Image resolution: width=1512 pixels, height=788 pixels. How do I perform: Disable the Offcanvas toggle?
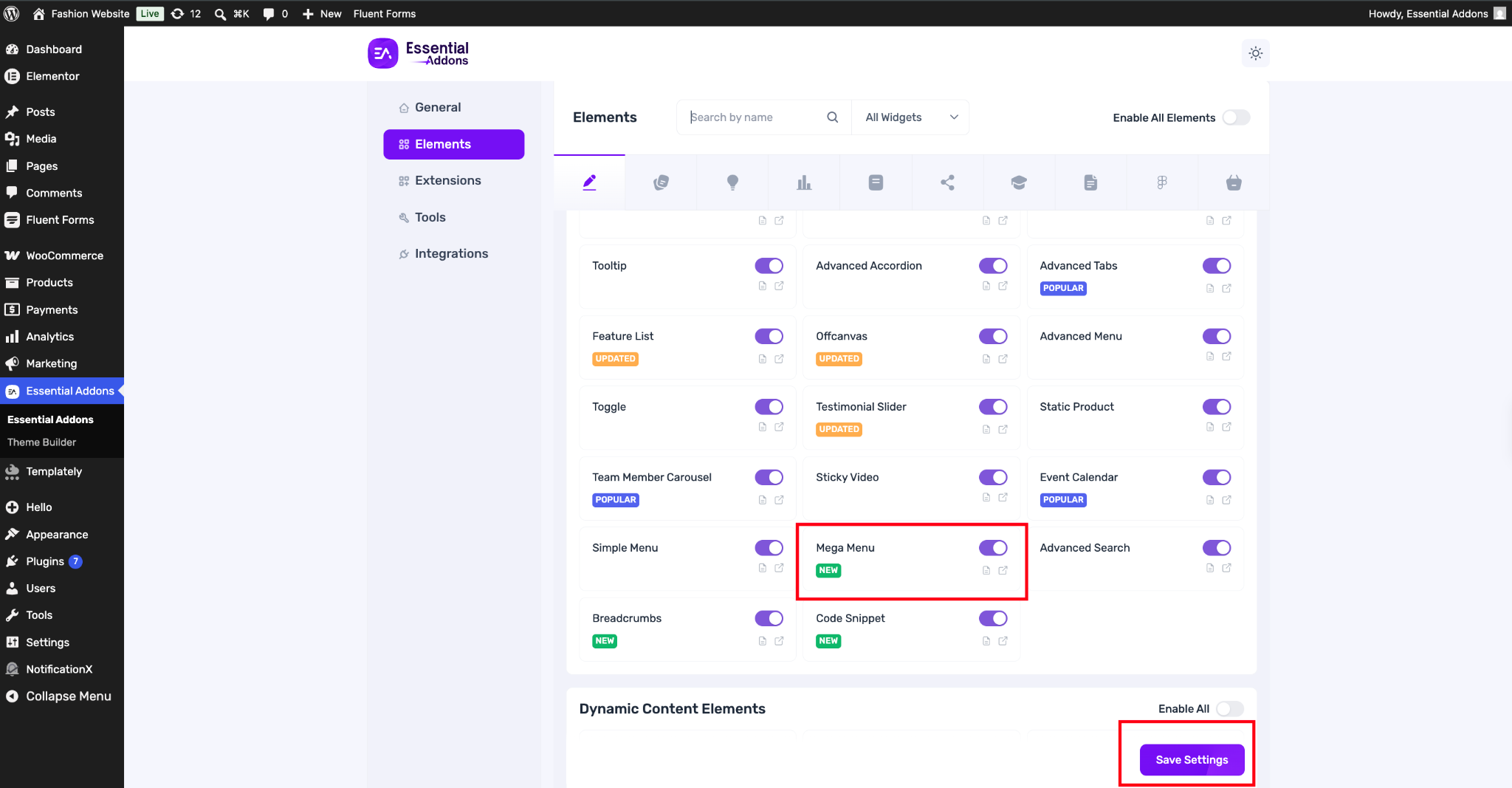coord(993,336)
